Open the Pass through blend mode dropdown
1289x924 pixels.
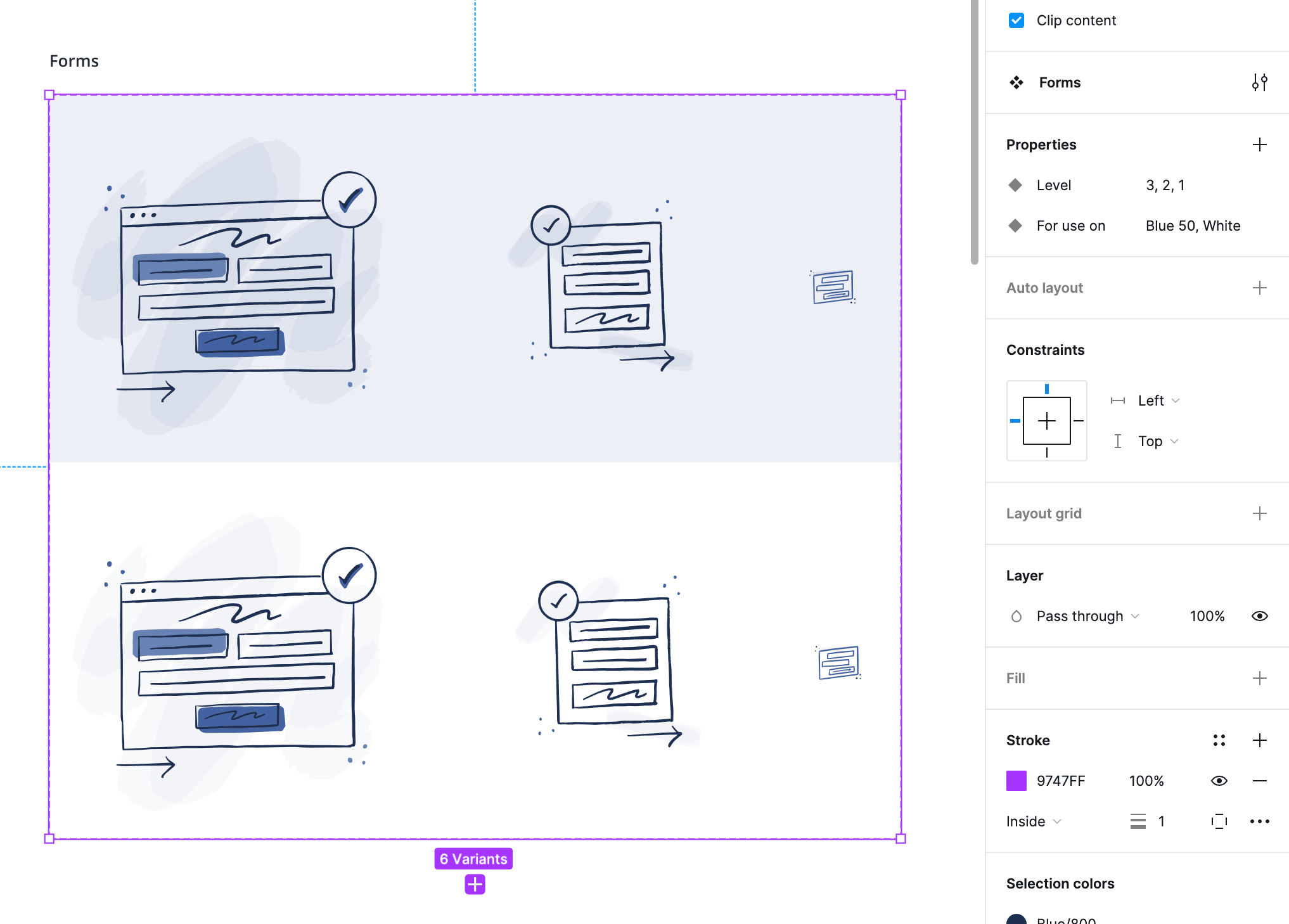[x=1087, y=616]
